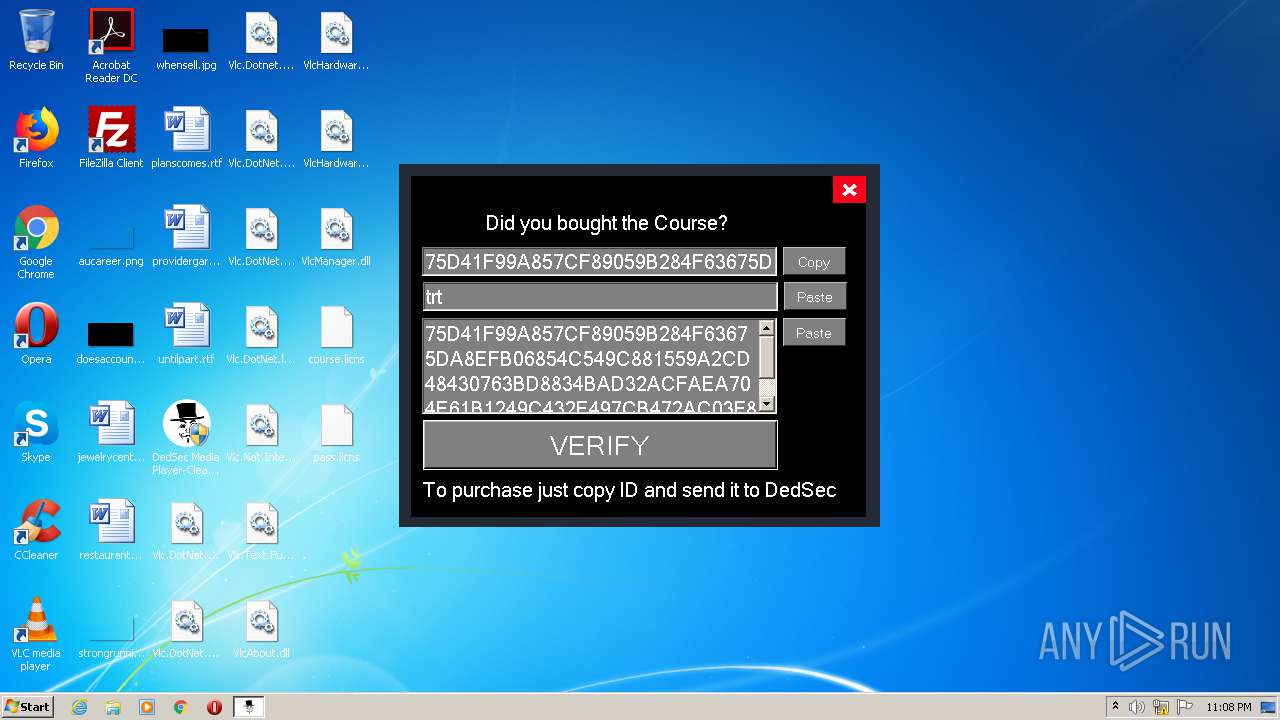Click into the 'trt' text field
The image size is (1280, 720).
click(600, 297)
